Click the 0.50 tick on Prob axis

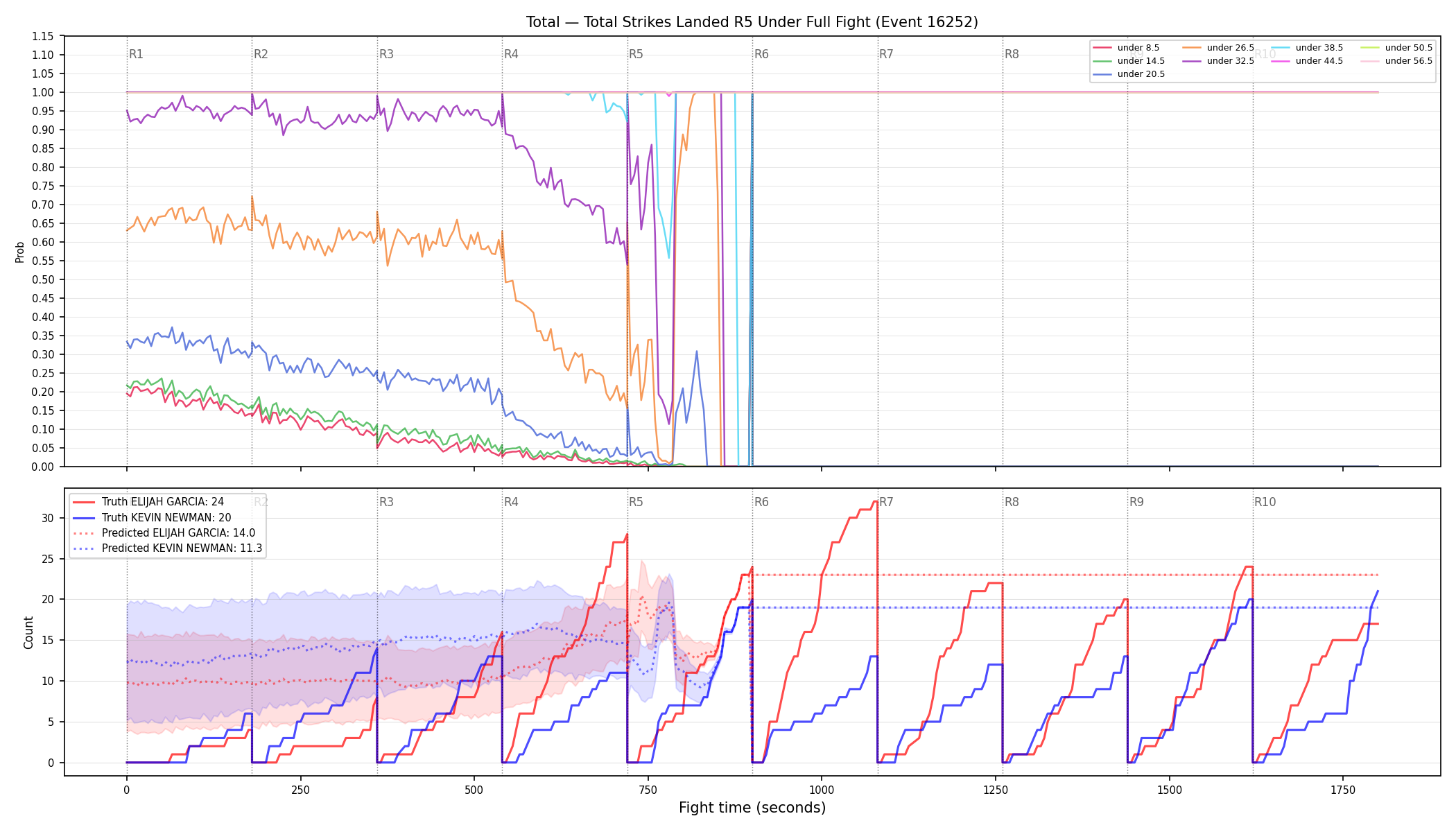(x=42, y=279)
